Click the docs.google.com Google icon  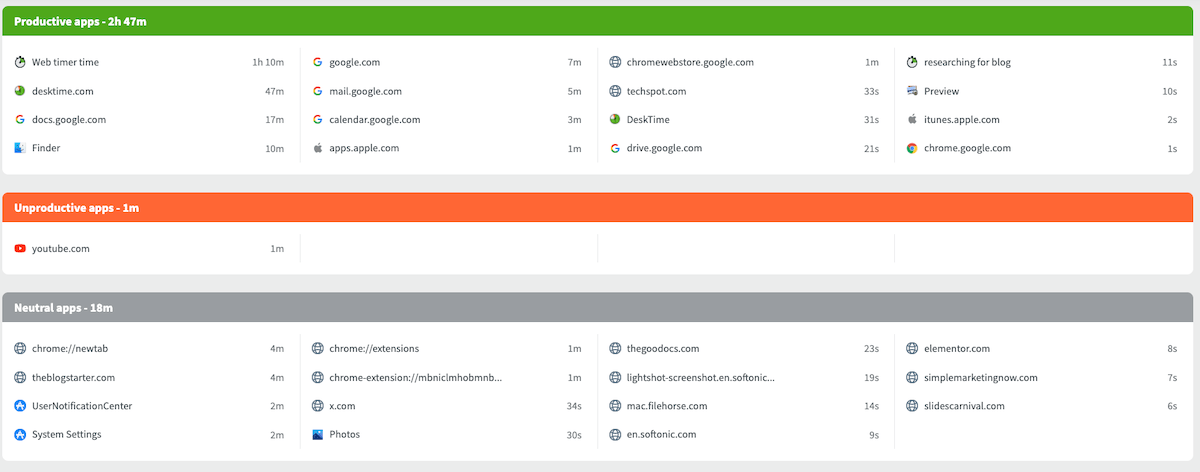pos(20,119)
